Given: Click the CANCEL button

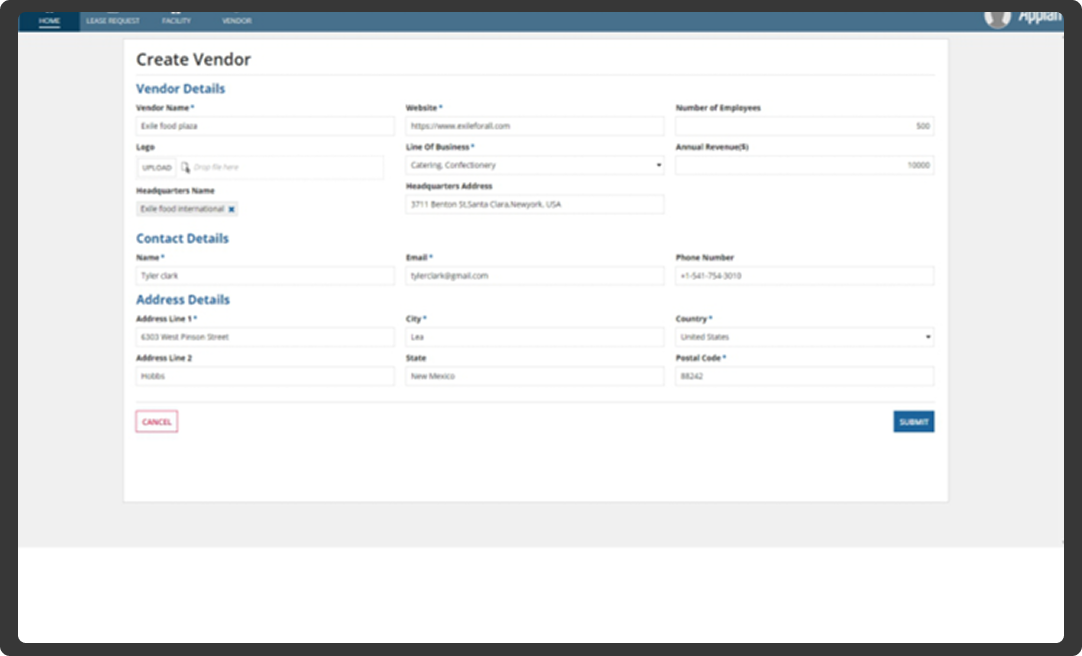Looking at the screenshot, I should [156, 421].
